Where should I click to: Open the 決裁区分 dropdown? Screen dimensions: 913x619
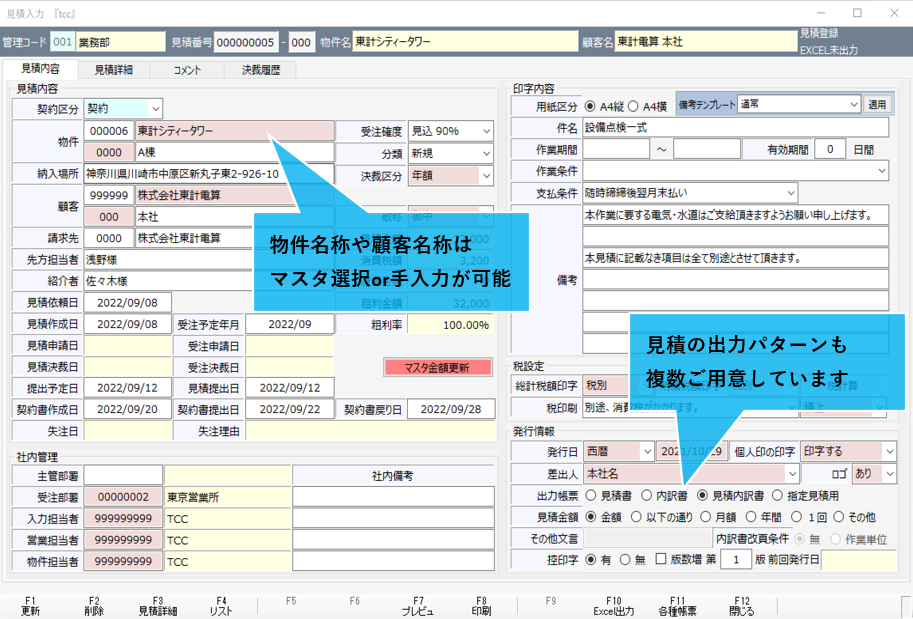[486, 176]
